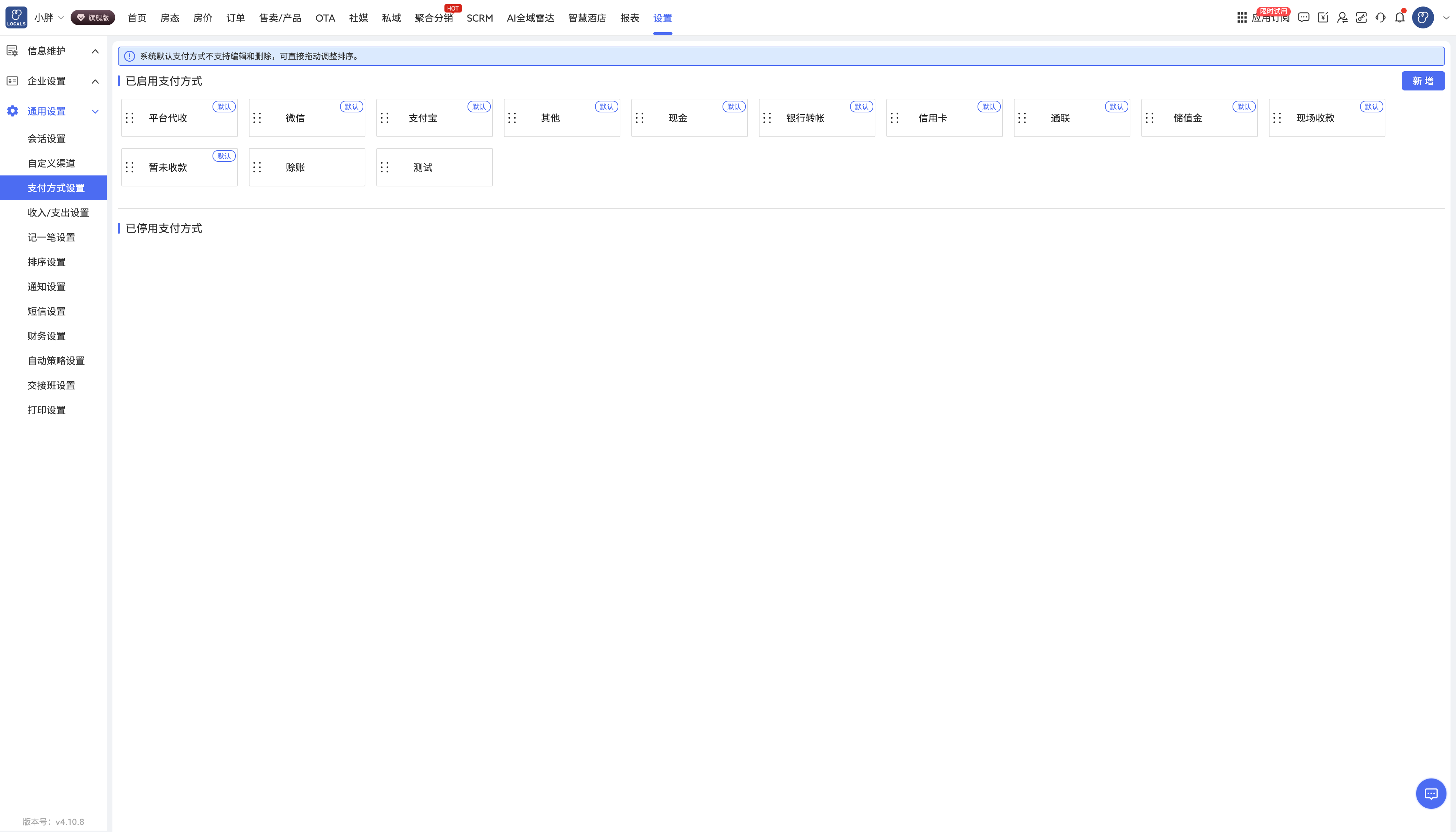Viewport: 1456px width, 832px height.
Task: Open the message chat bubble icon in header
Action: coord(1303,18)
